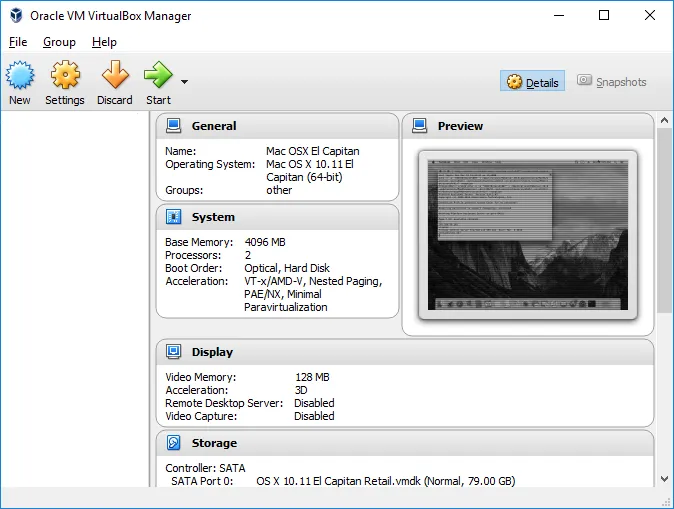Image resolution: width=674 pixels, height=509 pixels.
Task: Click the scrollbar up arrow
Action: click(x=664, y=120)
